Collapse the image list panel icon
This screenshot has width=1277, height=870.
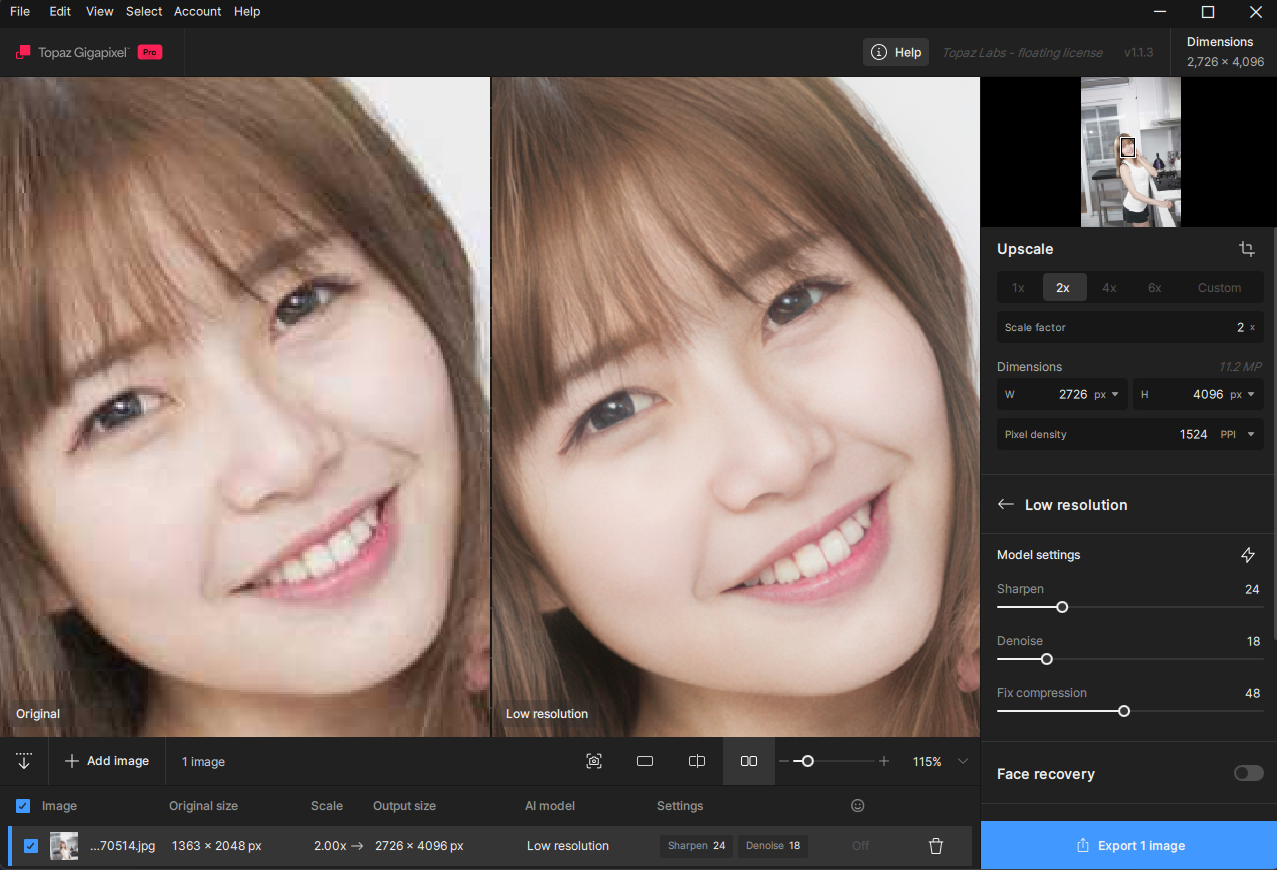coord(24,762)
